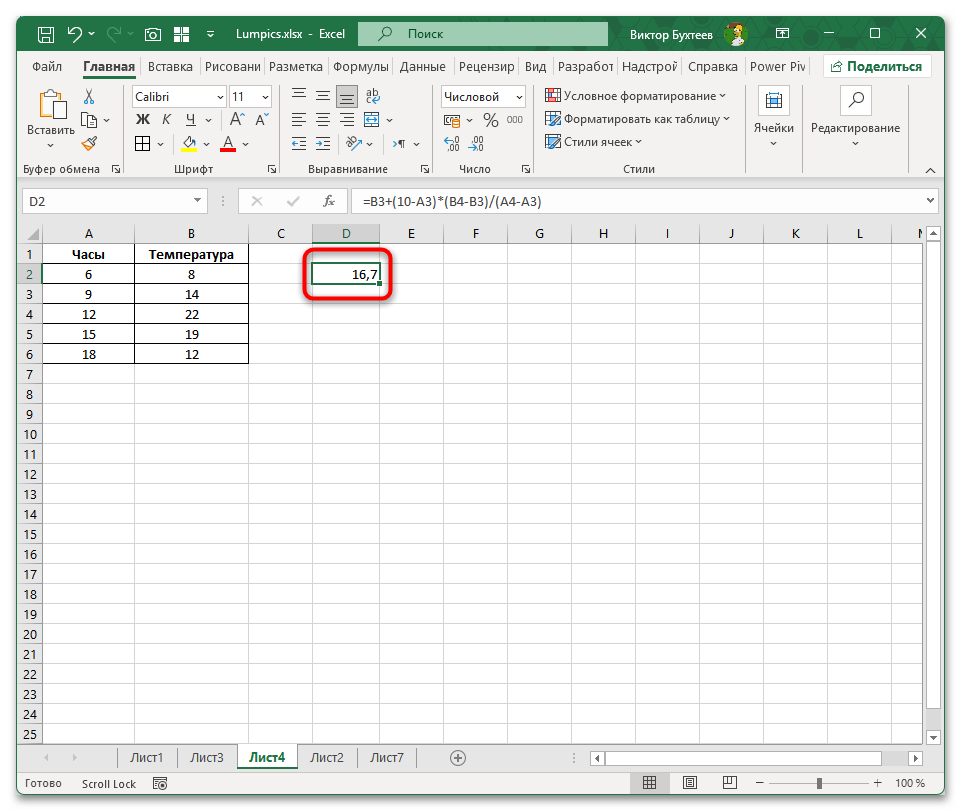
Task: Click the Save icon in title bar
Action: 46,34
